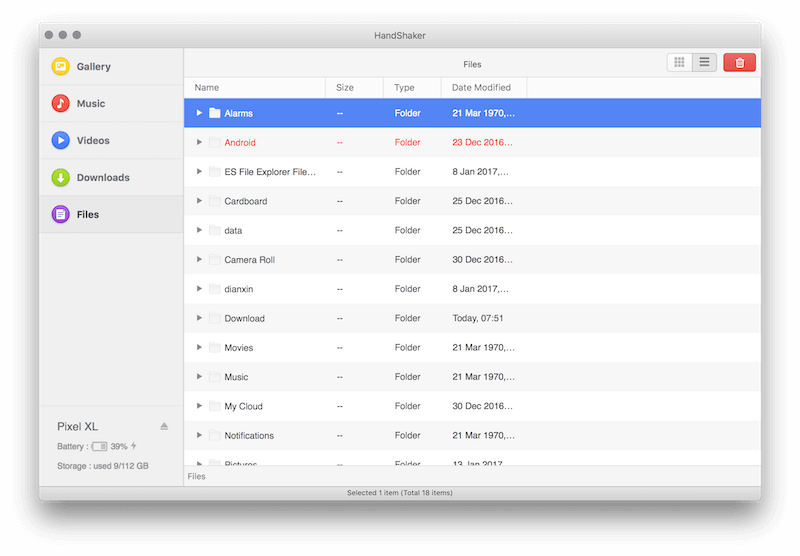This screenshot has height=556, width=800.
Task: Sort files by Name column header
Action: [254, 88]
